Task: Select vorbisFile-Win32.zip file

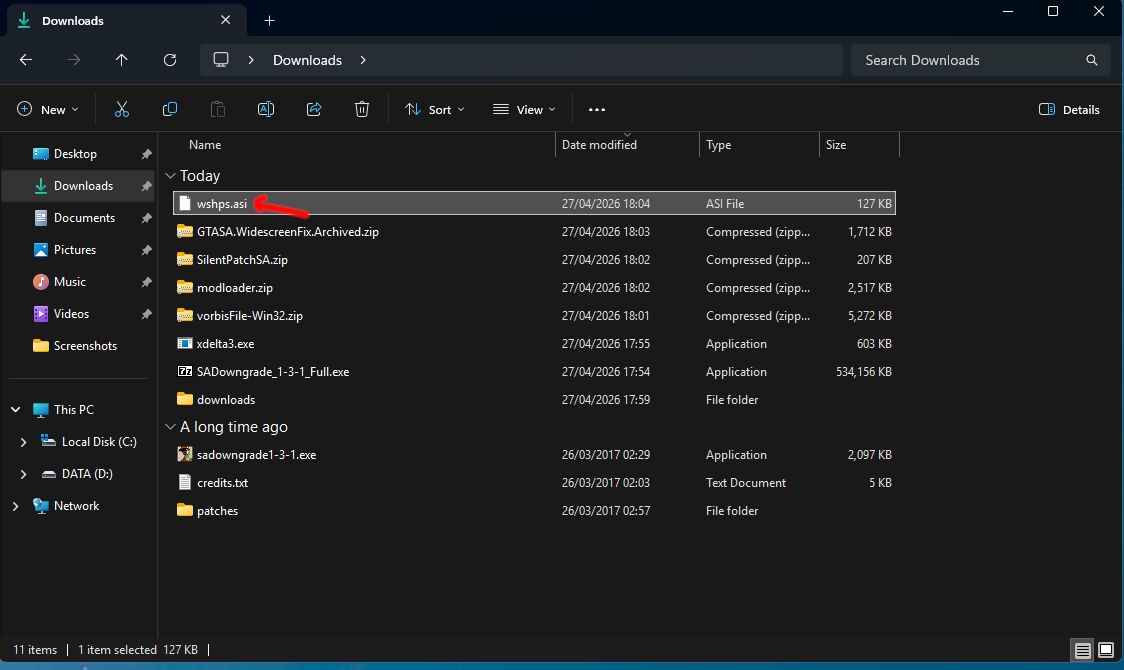Action: coord(534,315)
